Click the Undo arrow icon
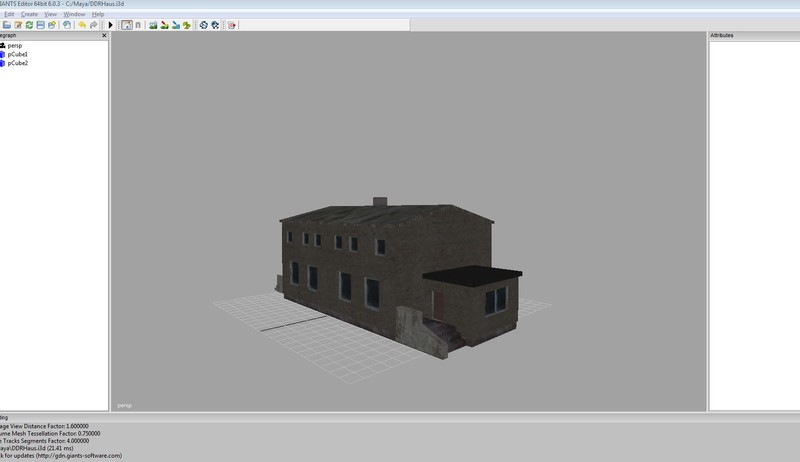This screenshot has width=800, height=462. point(82,25)
